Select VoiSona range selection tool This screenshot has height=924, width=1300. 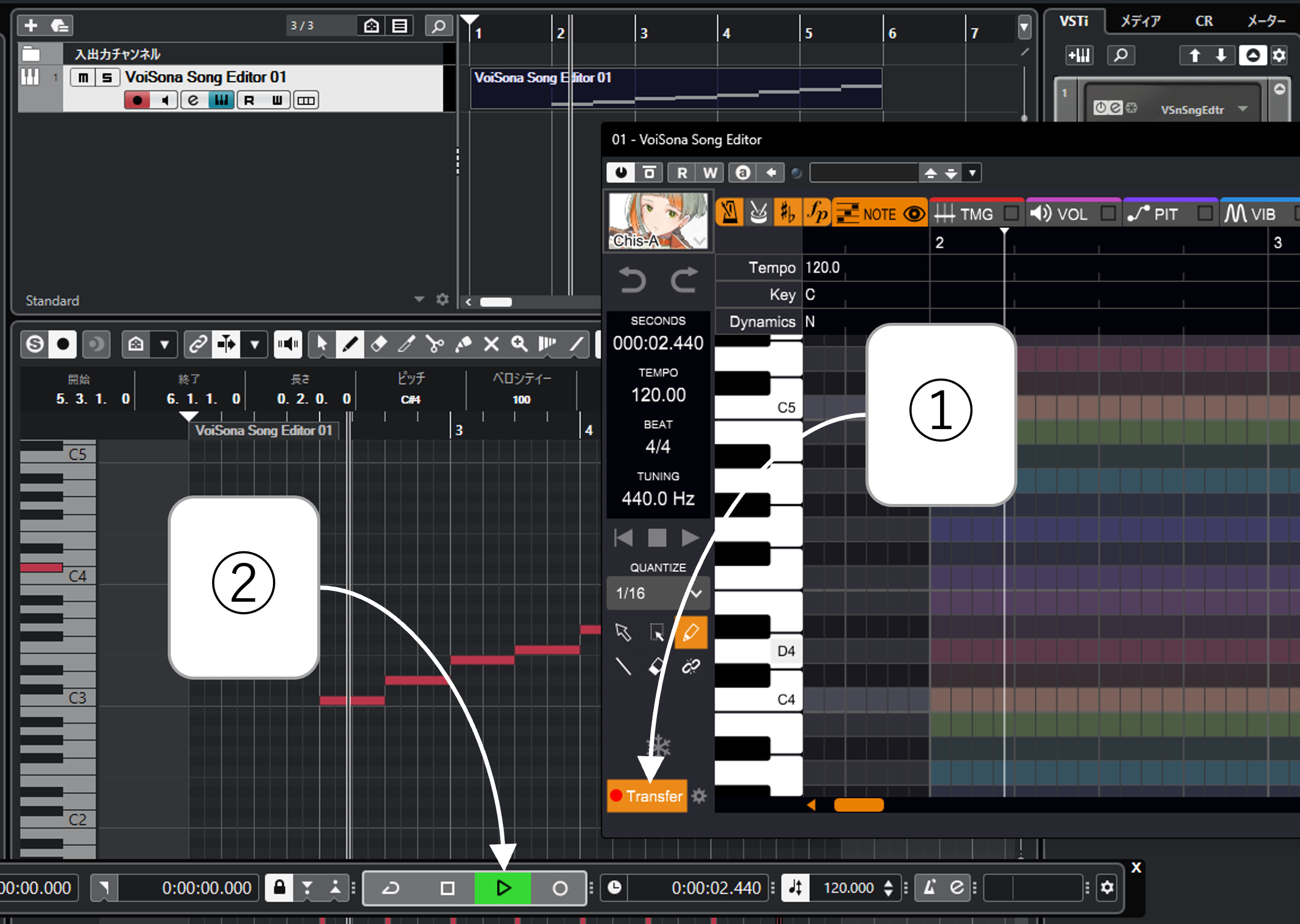click(x=657, y=633)
